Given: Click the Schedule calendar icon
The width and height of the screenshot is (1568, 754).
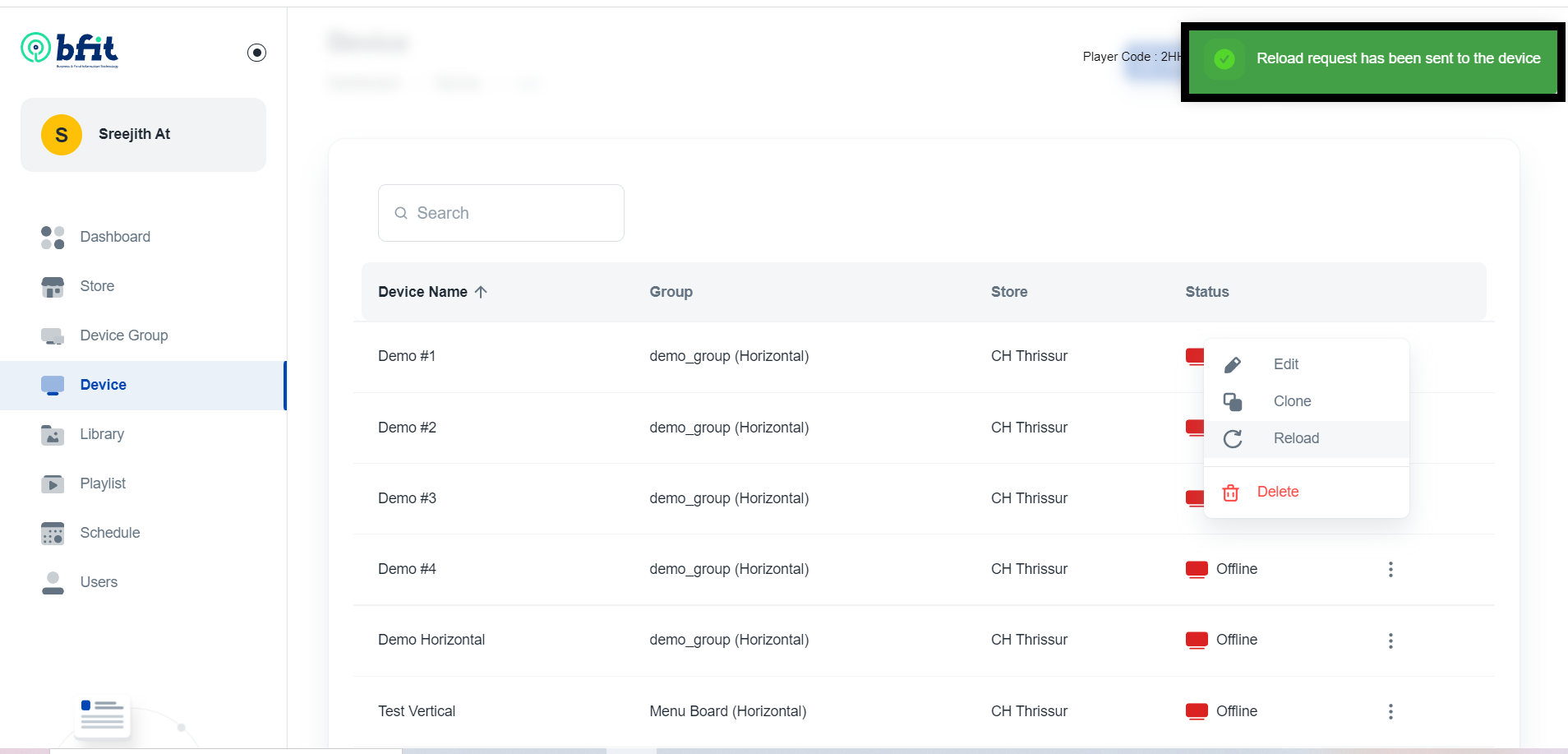Looking at the screenshot, I should (53, 534).
